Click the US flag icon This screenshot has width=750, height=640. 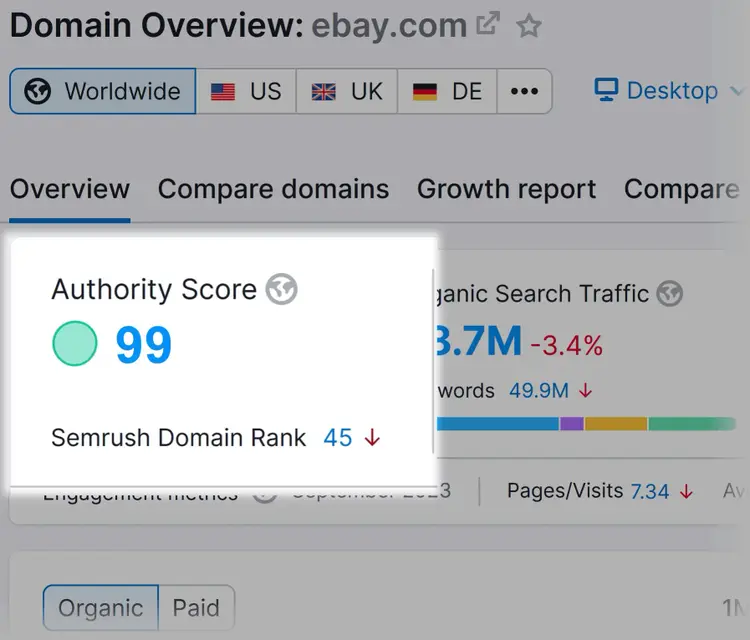pyautogui.click(x=223, y=91)
